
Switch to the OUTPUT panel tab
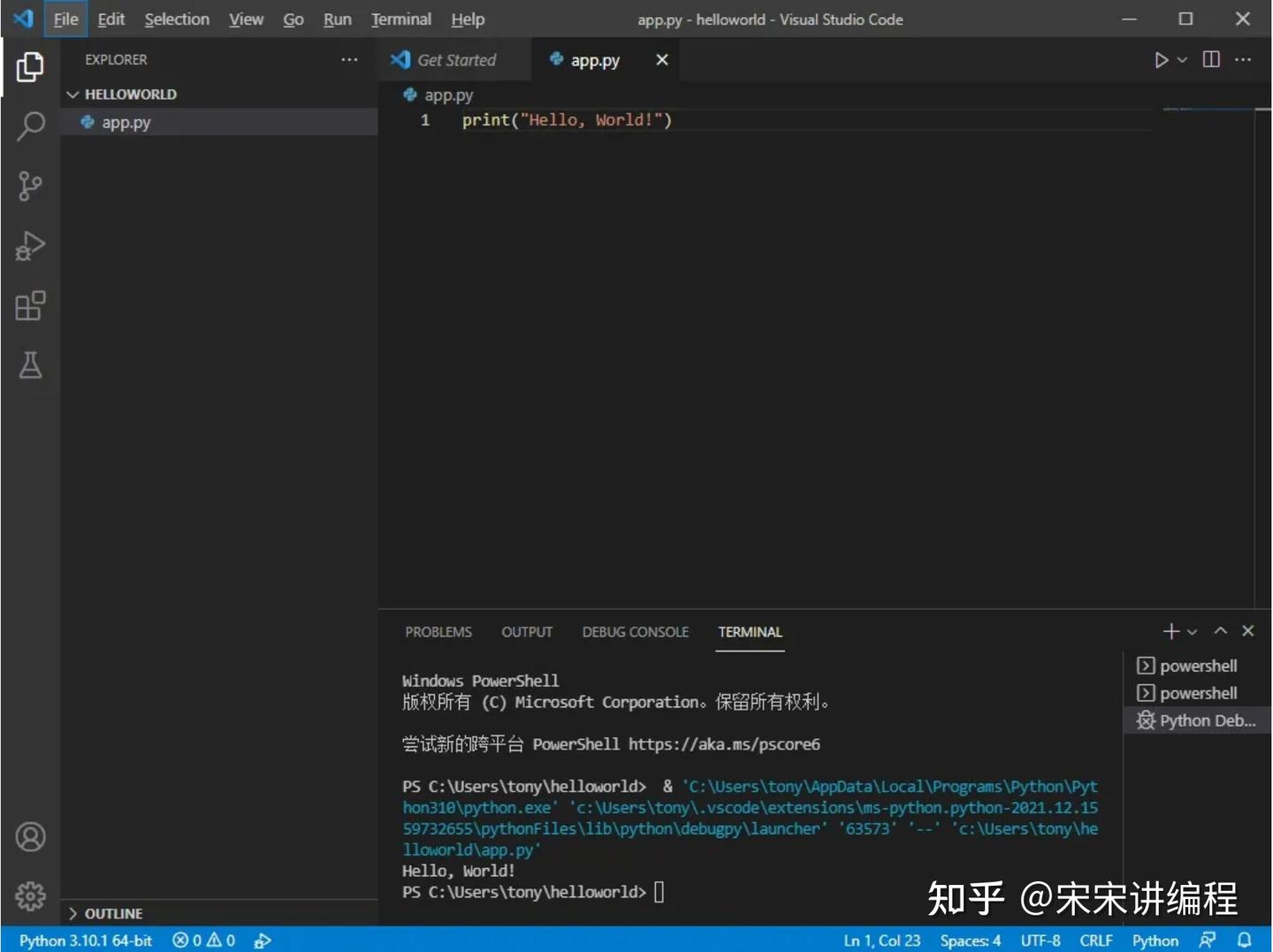point(527,632)
